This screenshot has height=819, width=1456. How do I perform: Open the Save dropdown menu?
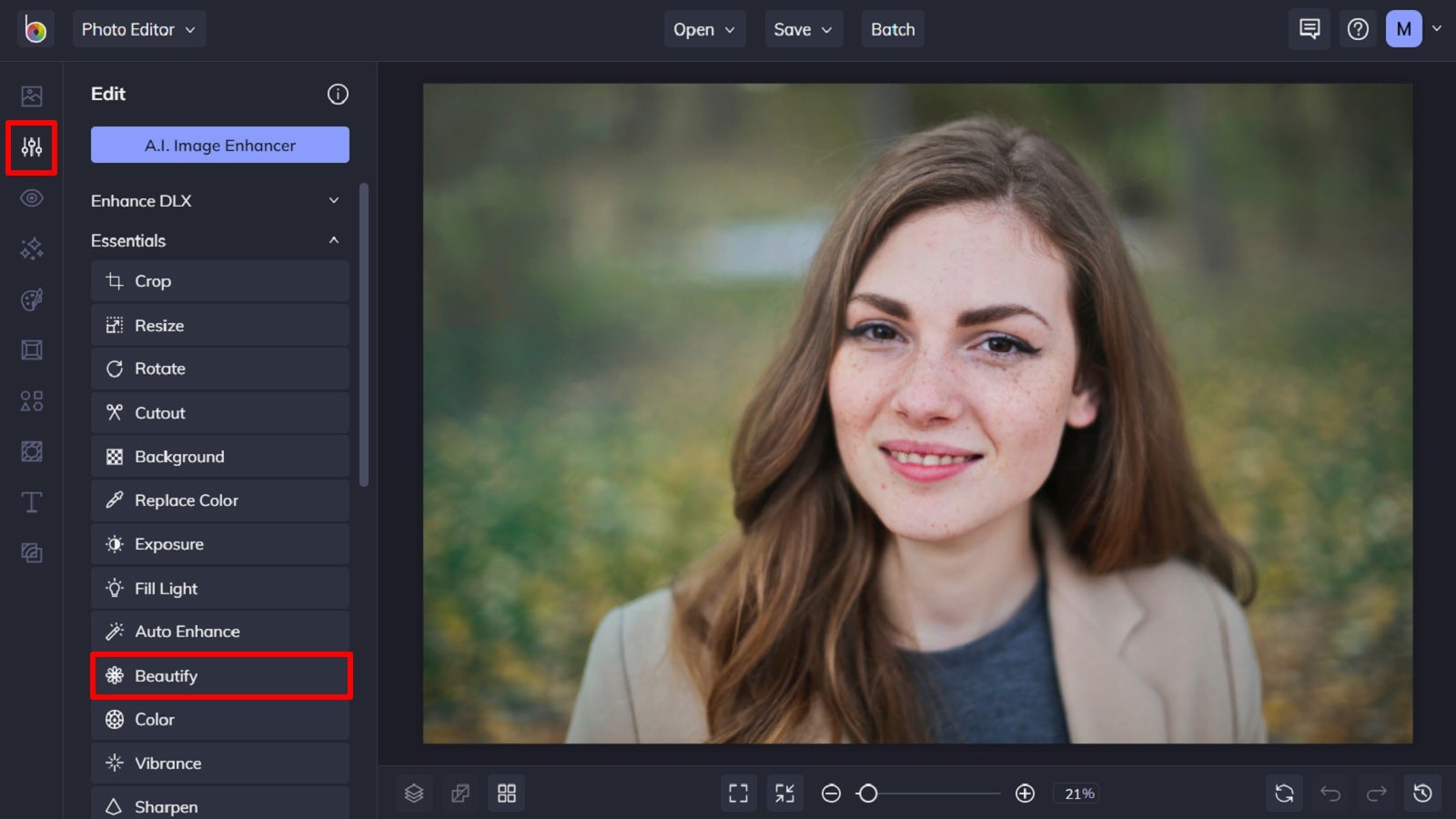click(803, 28)
